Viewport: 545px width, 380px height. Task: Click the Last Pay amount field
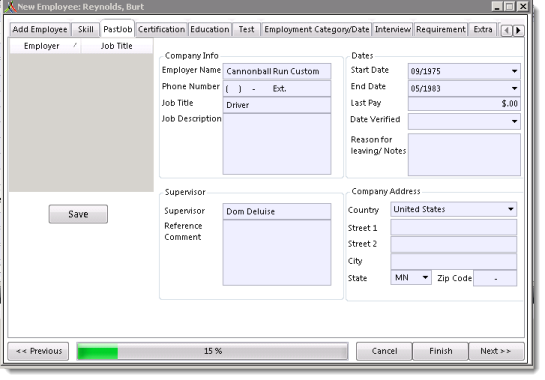[x=464, y=104]
